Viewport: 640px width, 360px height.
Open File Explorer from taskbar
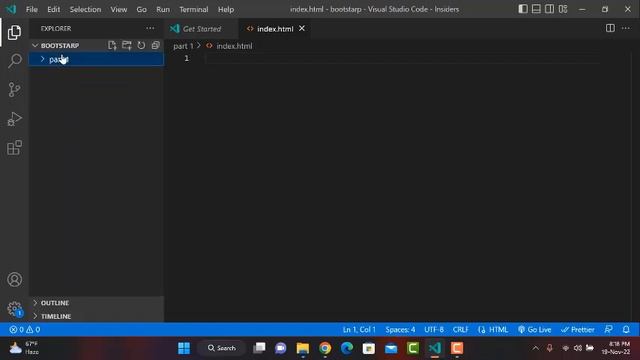pos(302,348)
